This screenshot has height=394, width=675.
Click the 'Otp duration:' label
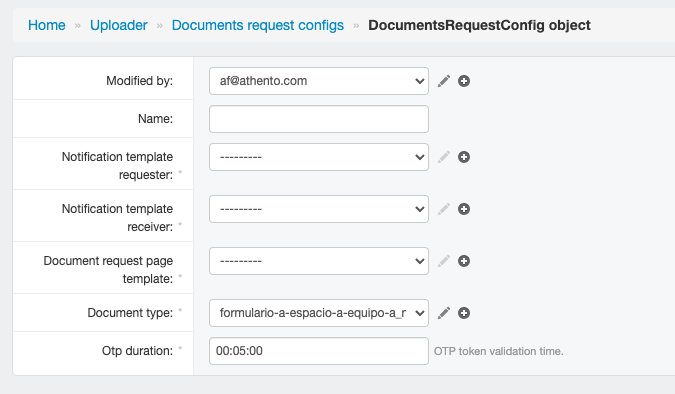[137, 351]
